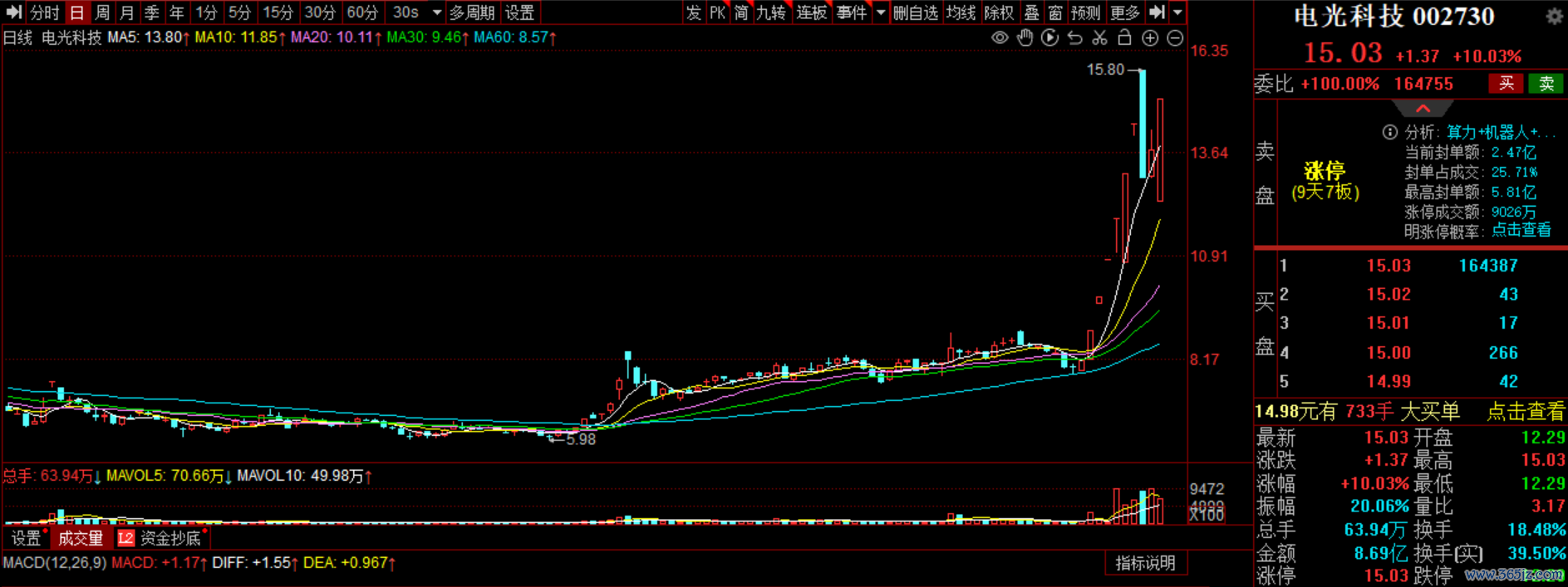Click the 指标说明 indicator description button
The height and width of the screenshot is (587, 1568).
(1144, 563)
